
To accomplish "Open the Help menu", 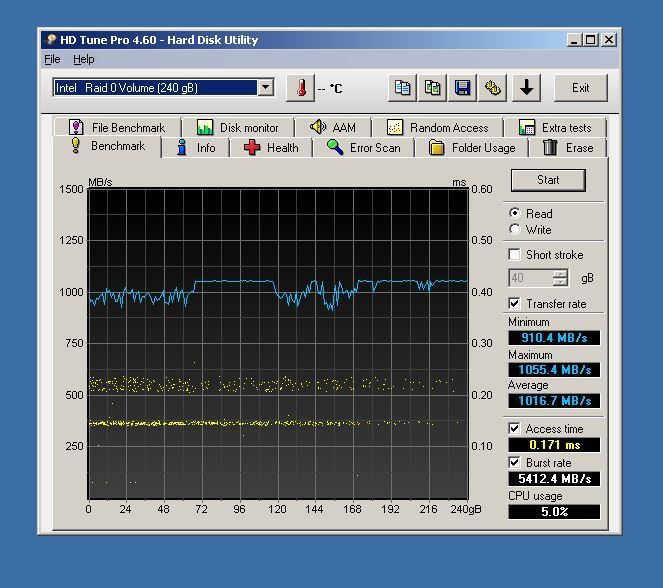I will click(x=84, y=59).
